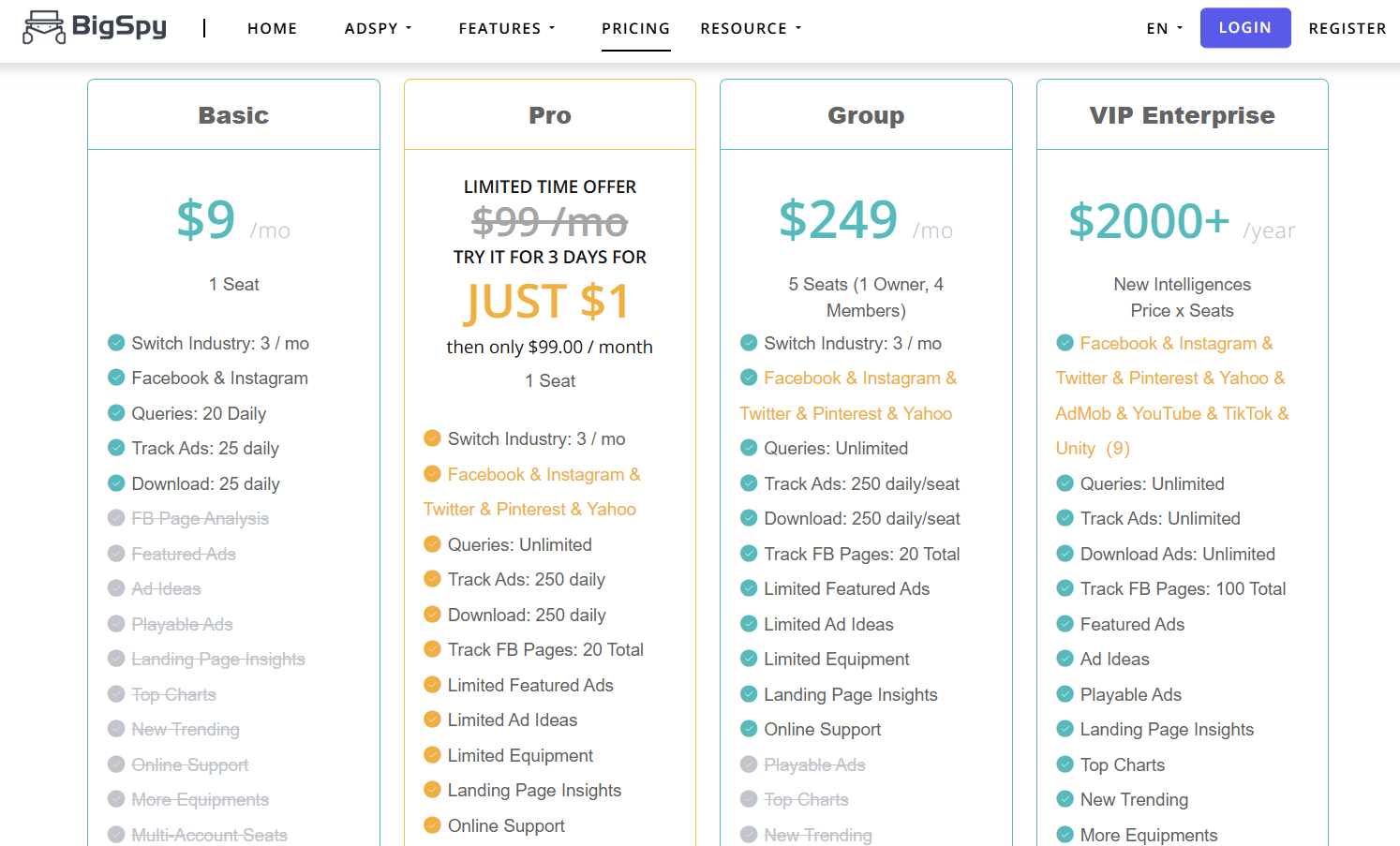The width and height of the screenshot is (1400, 846).
Task: Go to the HOME page
Action: tap(272, 28)
